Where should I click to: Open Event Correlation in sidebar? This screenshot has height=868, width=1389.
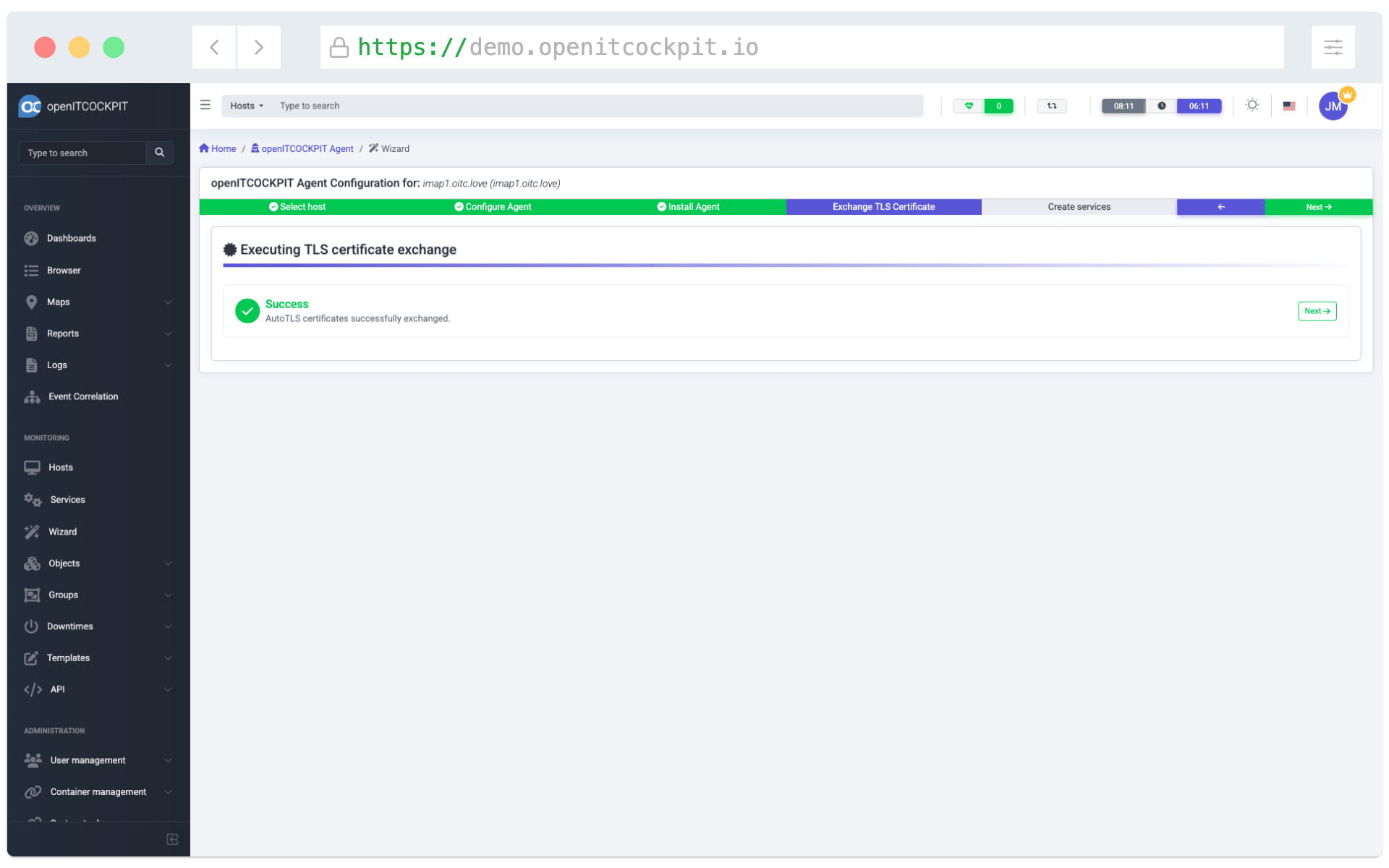(82, 397)
